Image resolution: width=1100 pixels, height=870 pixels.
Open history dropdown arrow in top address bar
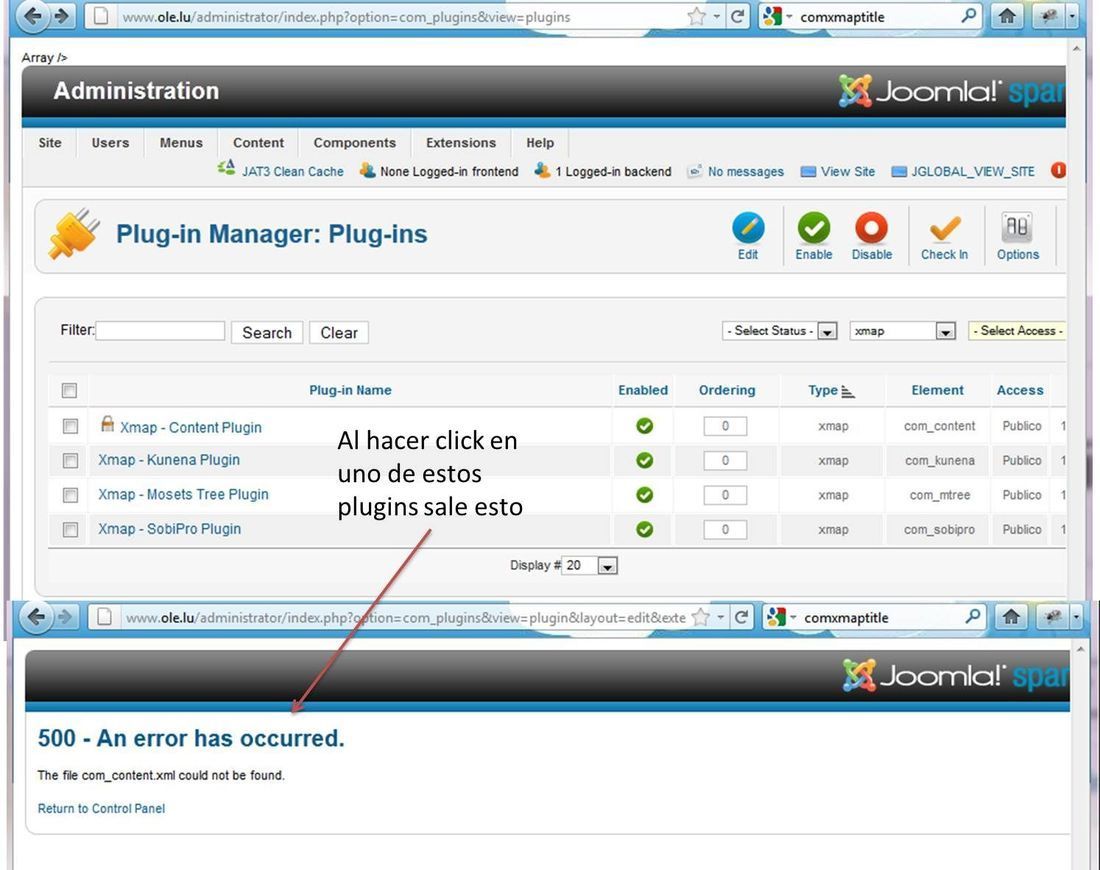(x=716, y=15)
